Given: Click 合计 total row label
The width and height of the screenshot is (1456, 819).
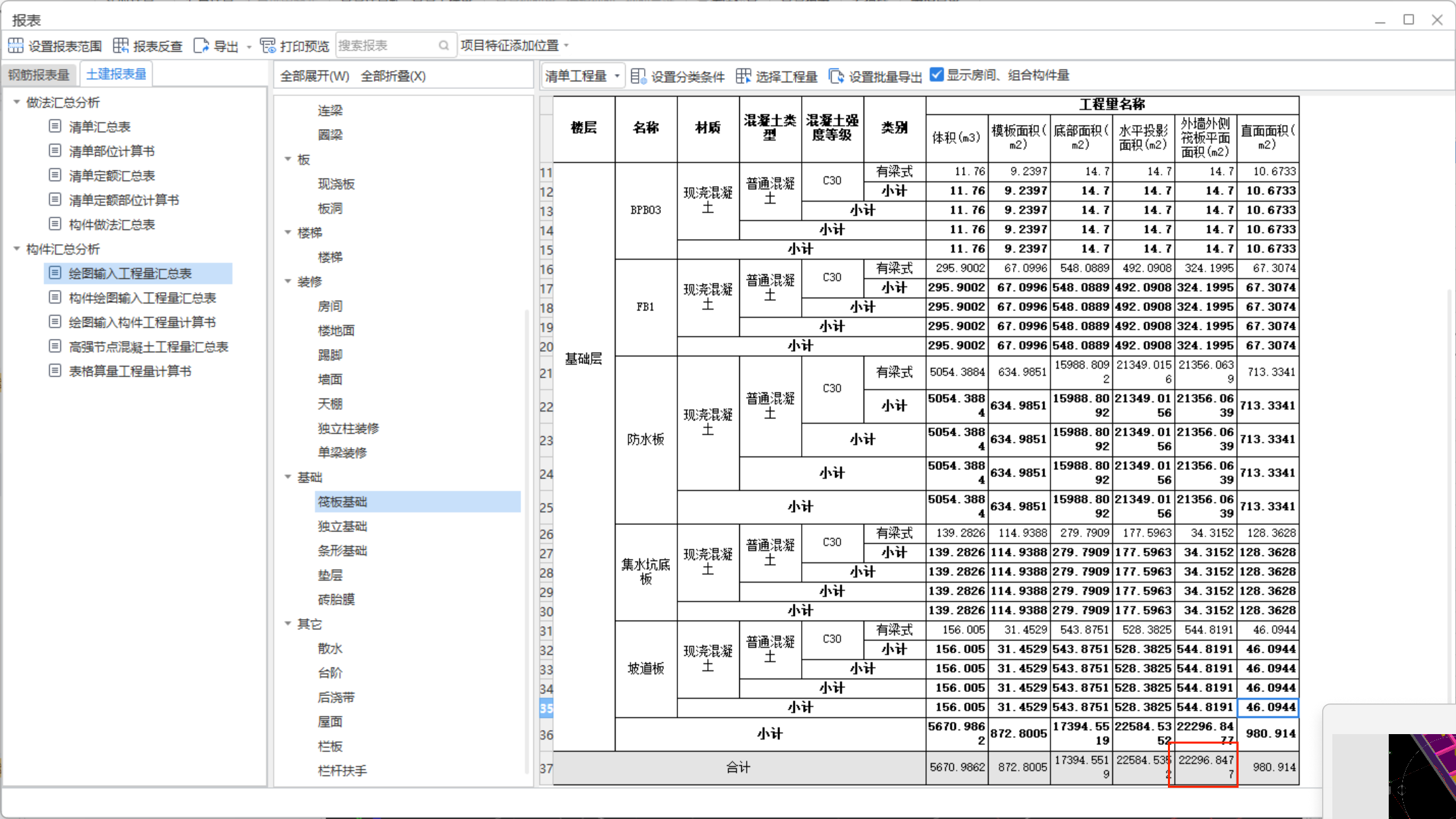Looking at the screenshot, I should pyautogui.click(x=739, y=767).
